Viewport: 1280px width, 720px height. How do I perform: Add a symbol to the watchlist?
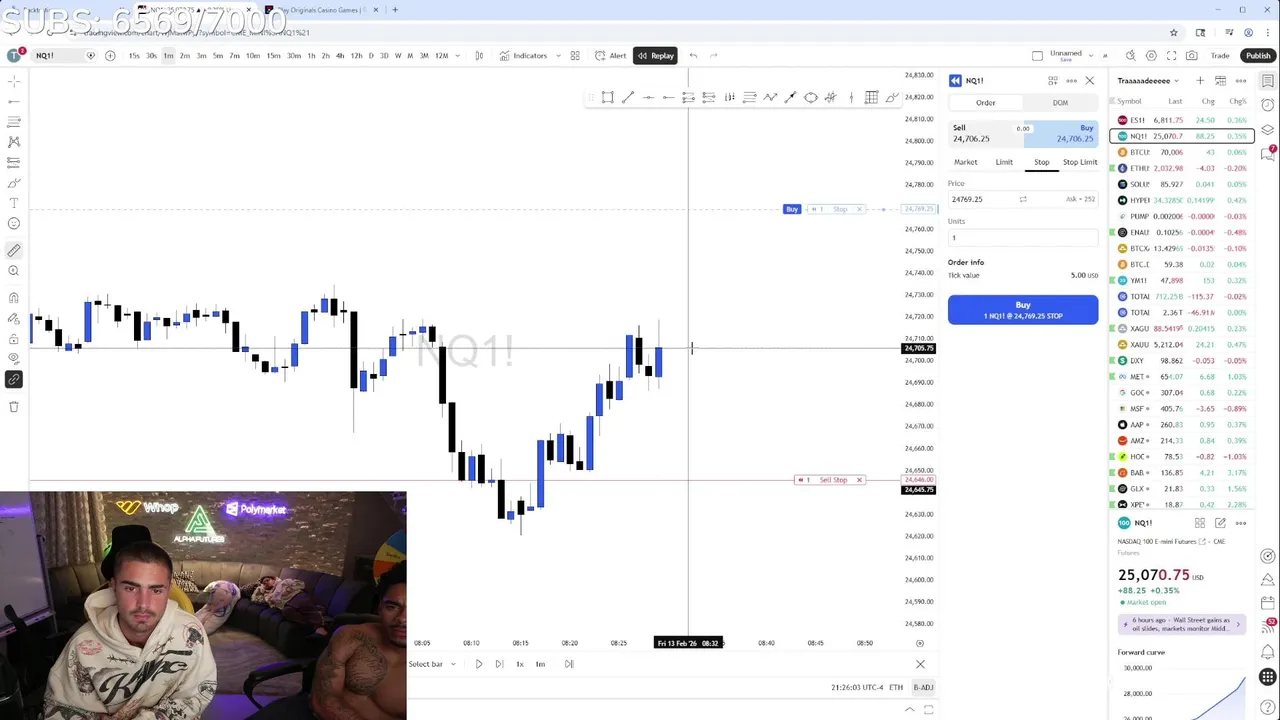point(1200,81)
